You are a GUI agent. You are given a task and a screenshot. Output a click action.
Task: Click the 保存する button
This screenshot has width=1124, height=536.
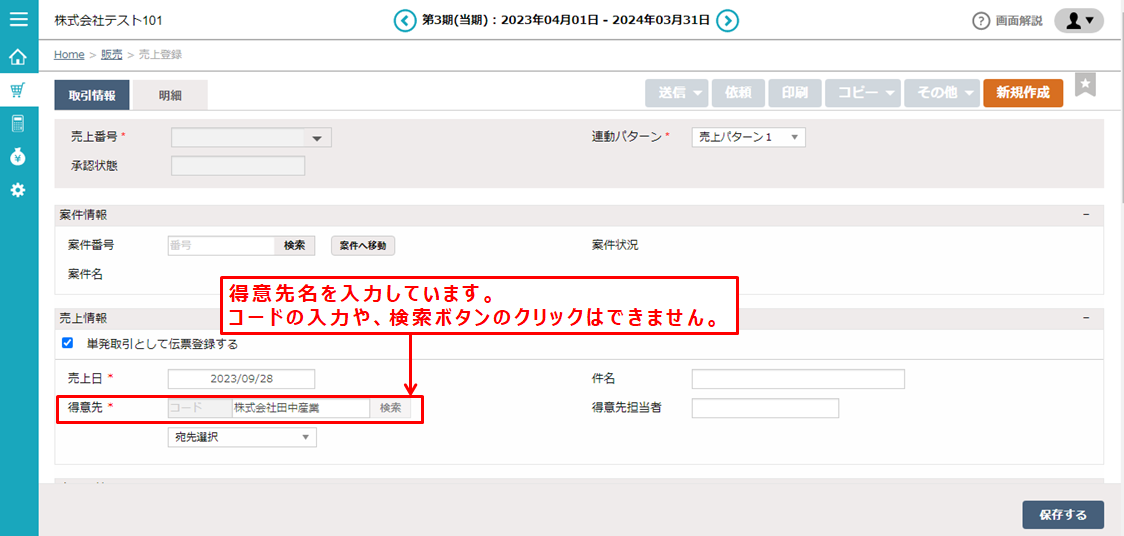1062,515
